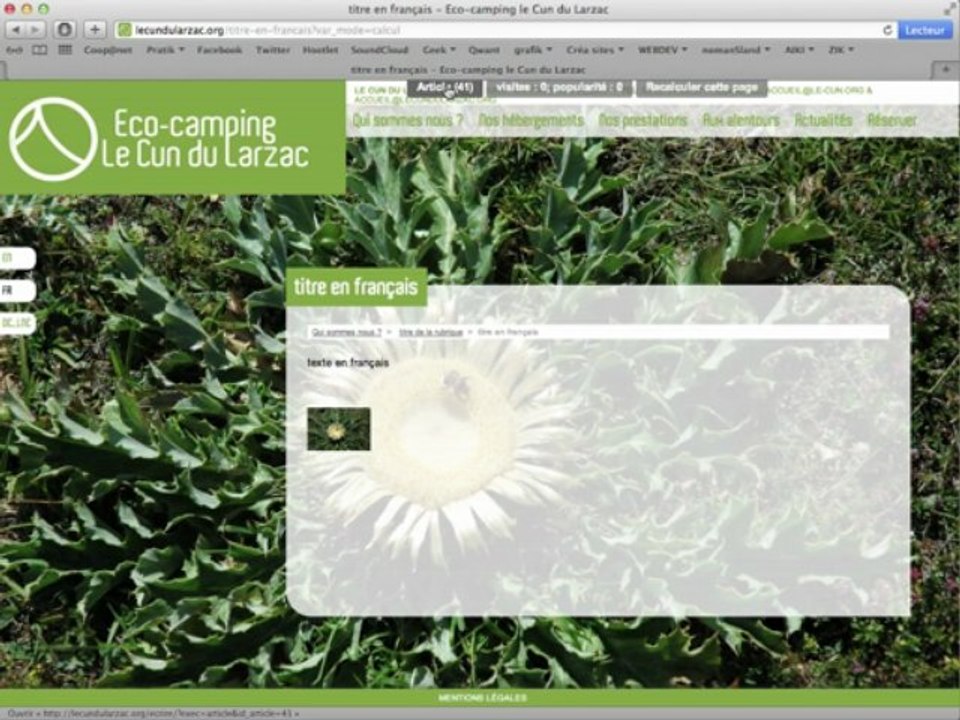Click the Article (41) admin button
960x720 pixels.
[445, 88]
